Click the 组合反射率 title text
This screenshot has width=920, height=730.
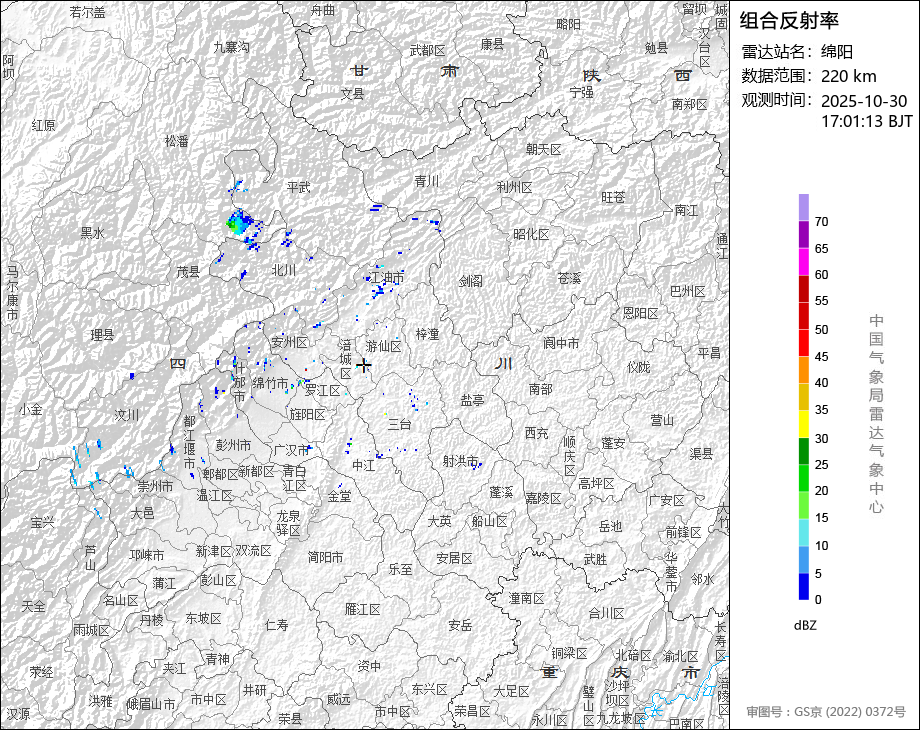[x=789, y=20]
